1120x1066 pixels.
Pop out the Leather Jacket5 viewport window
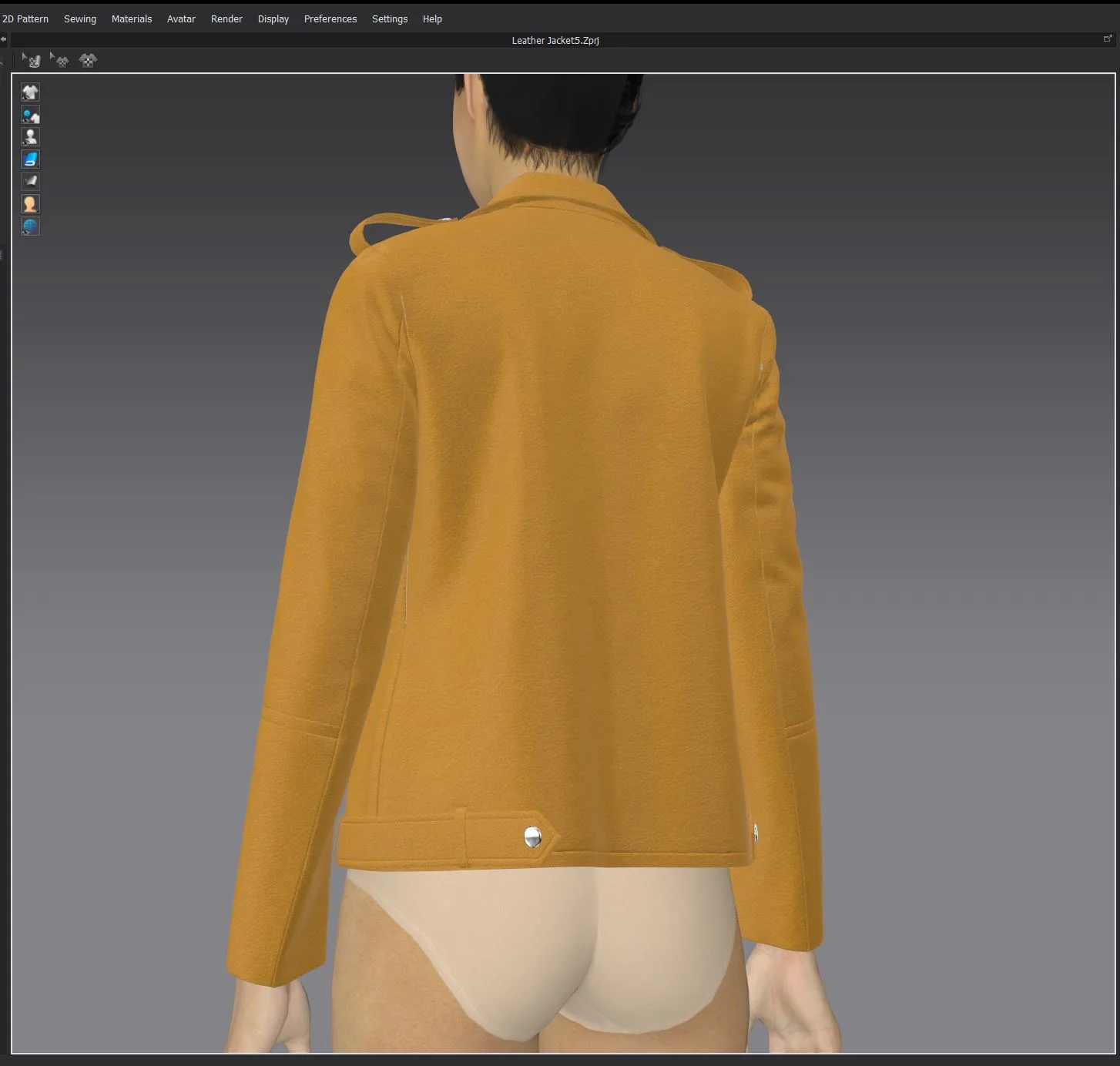tap(1108, 38)
